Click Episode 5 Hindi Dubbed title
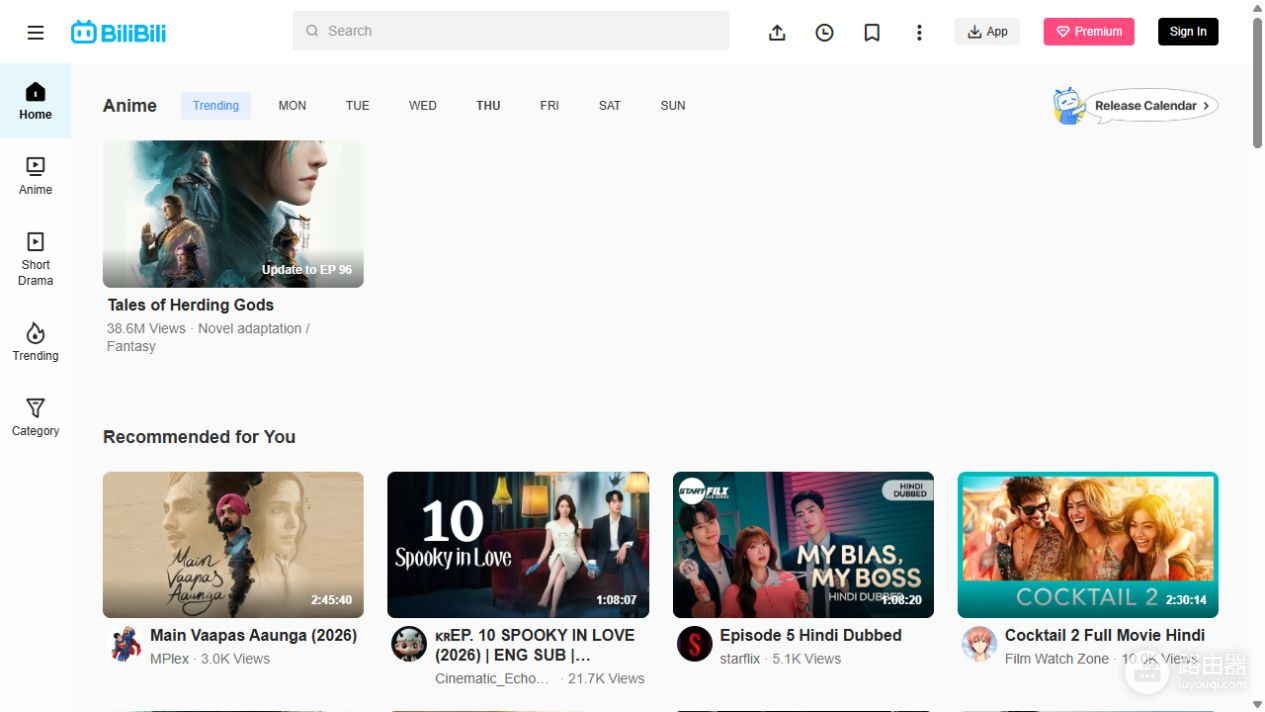 tap(811, 635)
